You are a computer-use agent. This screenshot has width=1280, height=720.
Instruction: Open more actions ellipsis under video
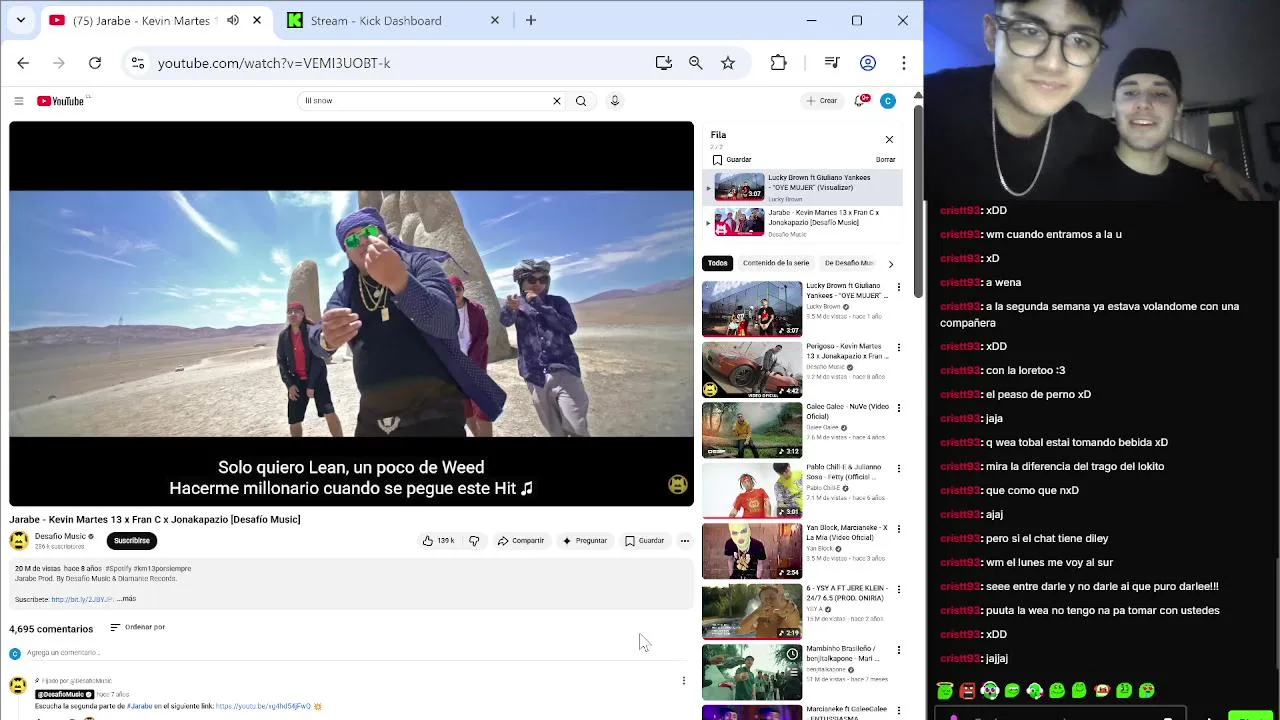[x=685, y=541]
